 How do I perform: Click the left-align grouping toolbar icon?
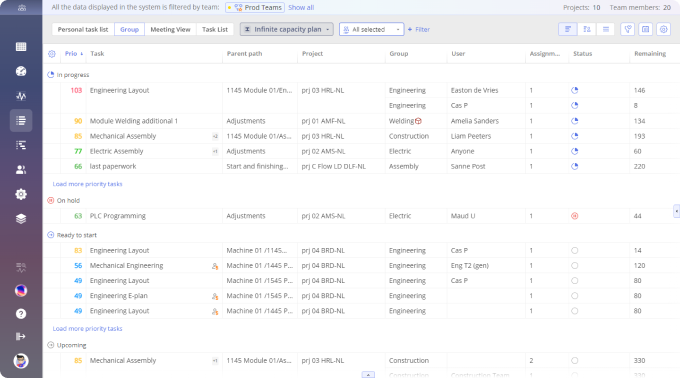(568, 29)
